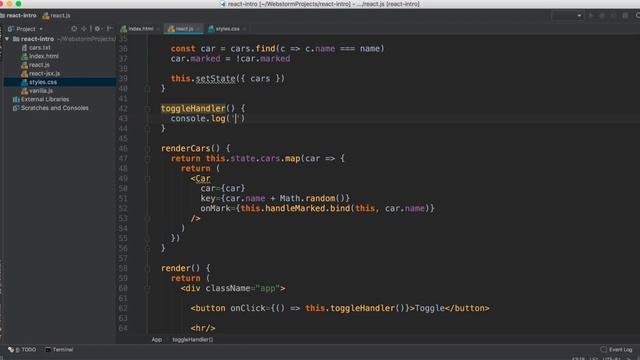Click handleMarked on line 52
640x360 pixels.
pos(296,209)
